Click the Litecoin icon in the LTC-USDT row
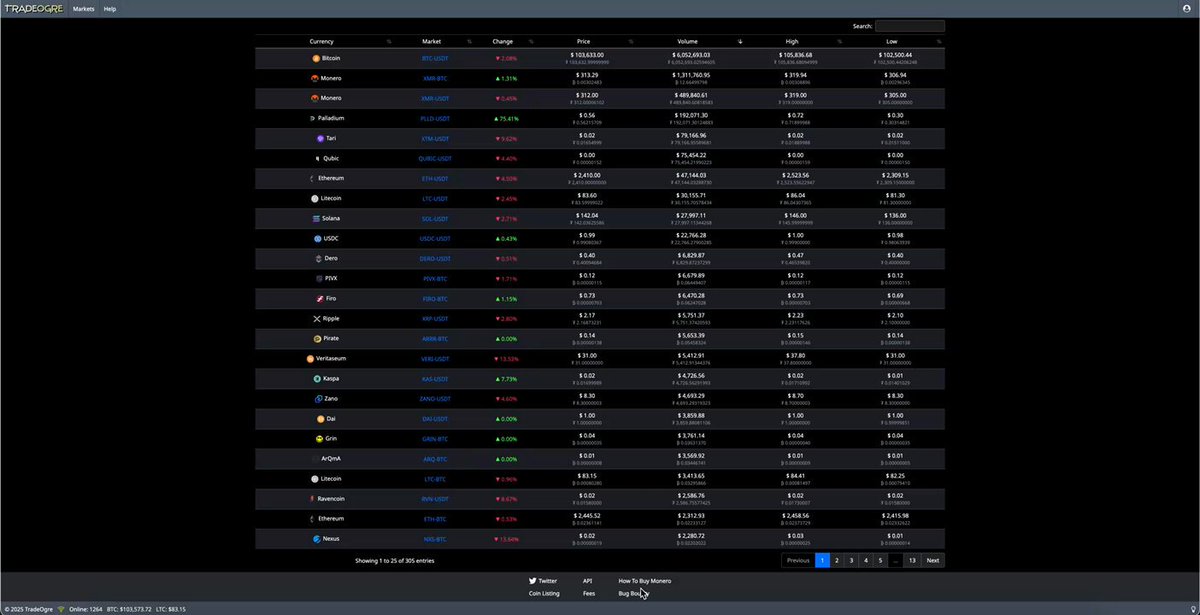This screenshot has height=615, width=1200. tap(314, 198)
